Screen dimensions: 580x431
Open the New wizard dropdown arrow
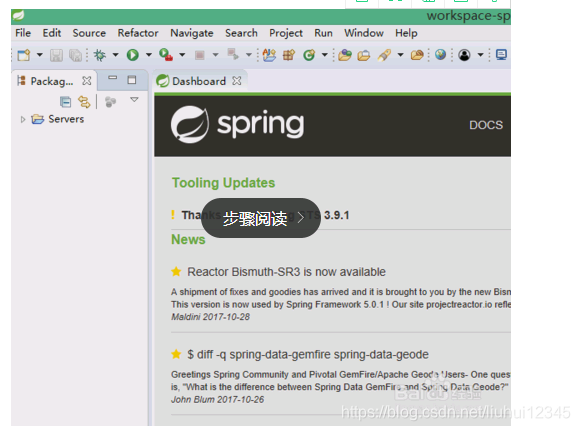pos(39,55)
